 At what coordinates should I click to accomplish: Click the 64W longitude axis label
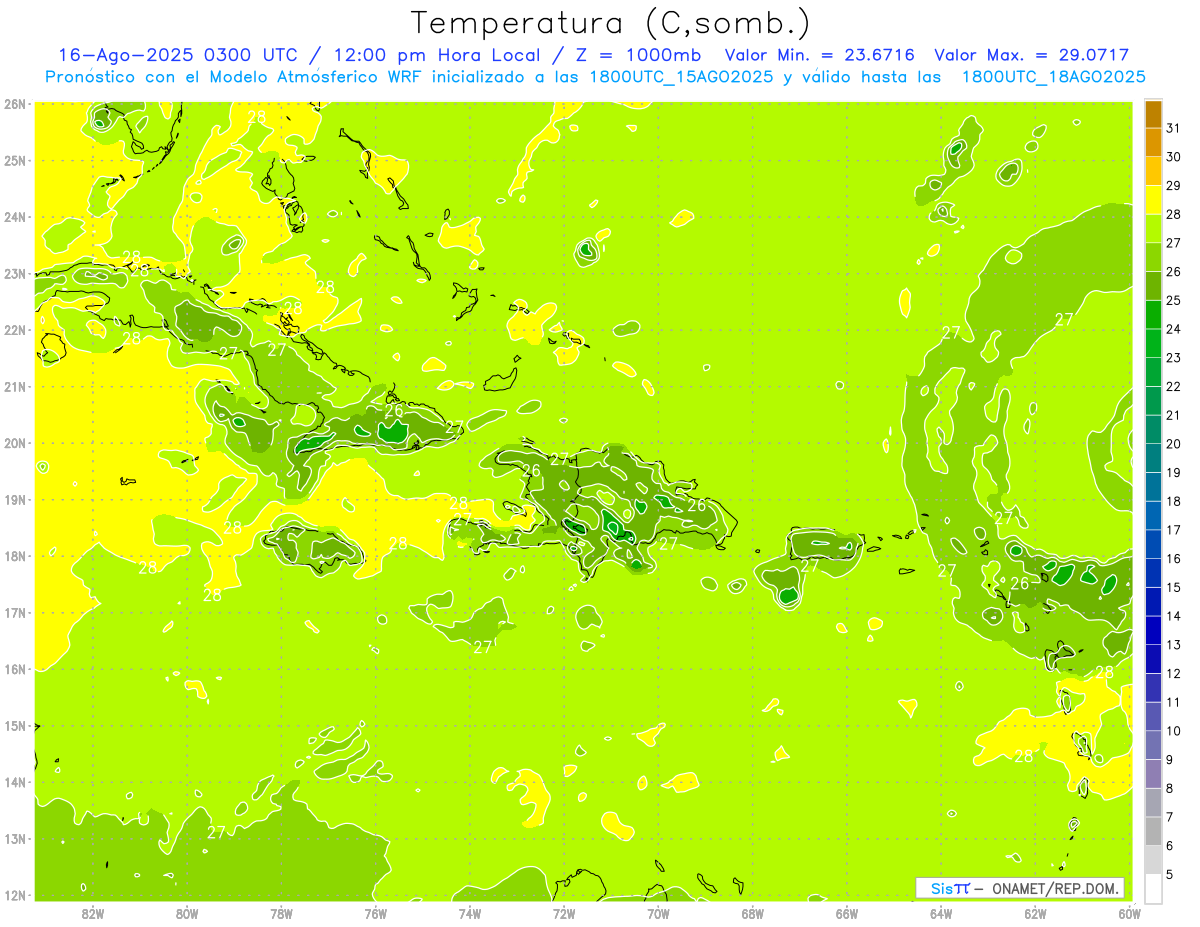[940, 913]
